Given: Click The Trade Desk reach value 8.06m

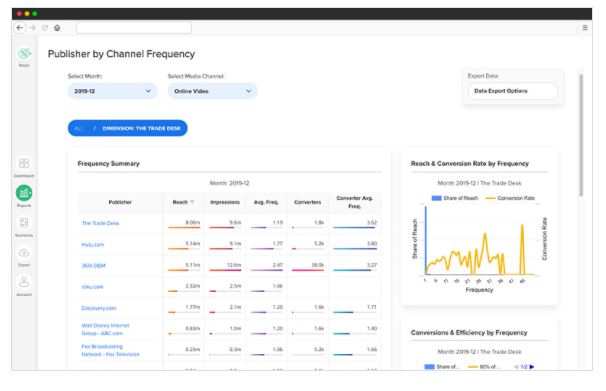Looking at the screenshot, I should tap(192, 223).
